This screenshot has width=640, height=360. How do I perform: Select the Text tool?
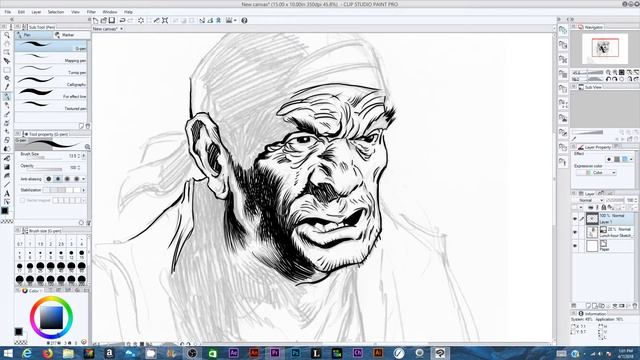(7, 193)
